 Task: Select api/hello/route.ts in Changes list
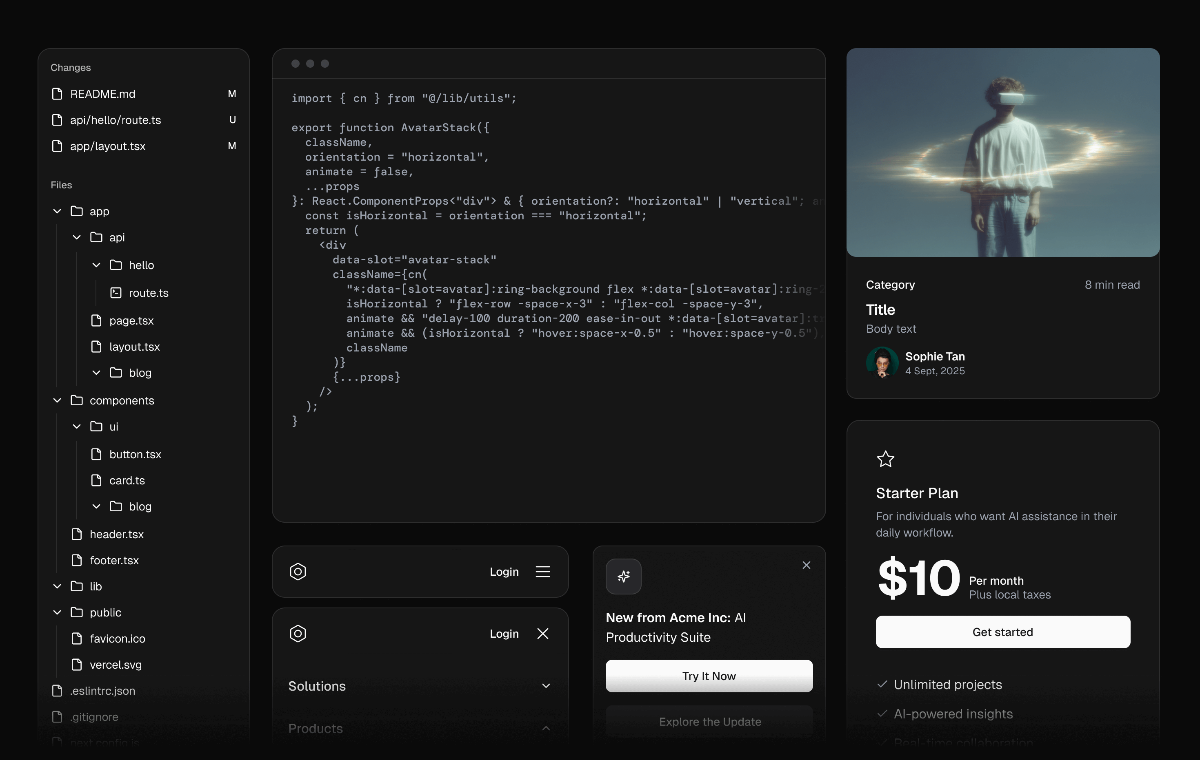[x=115, y=120]
